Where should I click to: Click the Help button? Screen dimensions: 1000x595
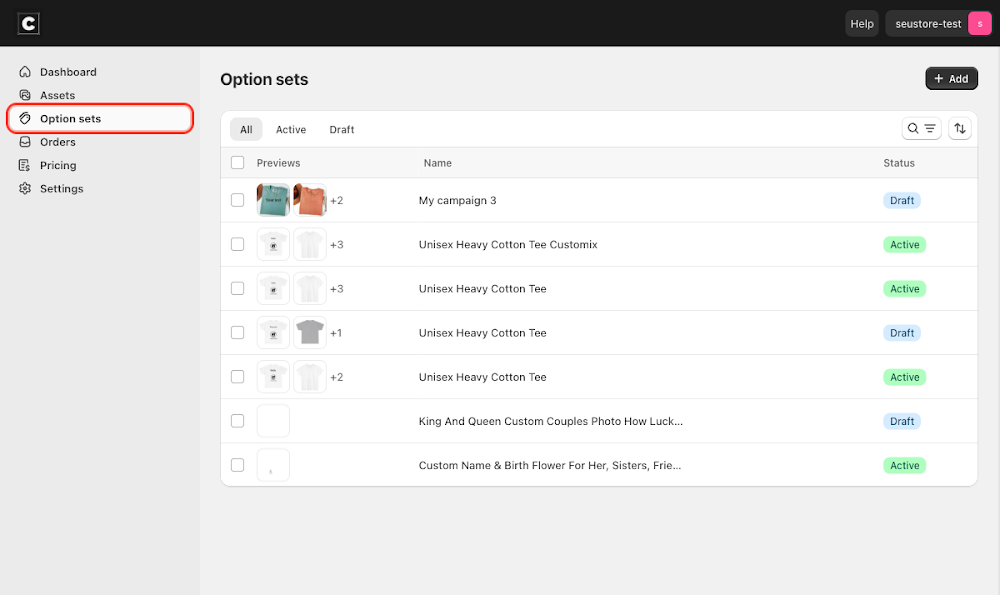[x=862, y=24]
